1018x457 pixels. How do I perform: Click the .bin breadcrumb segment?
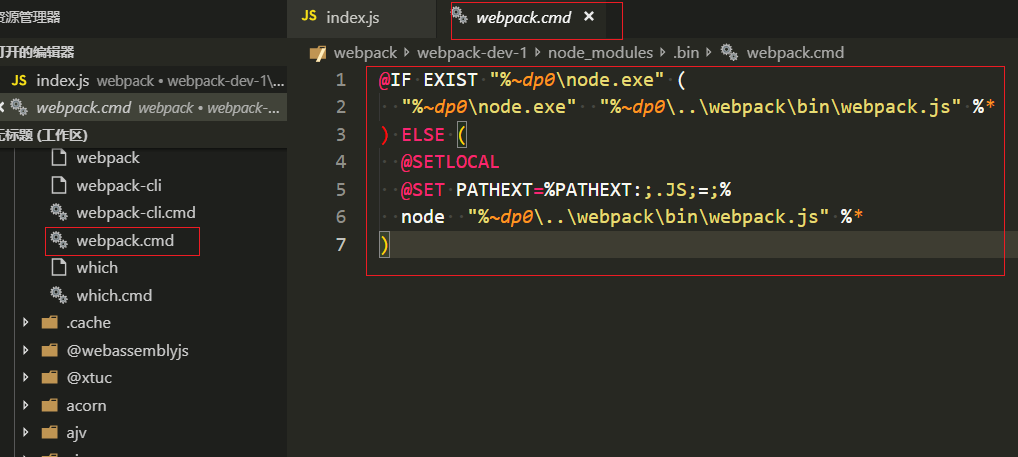click(x=686, y=53)
